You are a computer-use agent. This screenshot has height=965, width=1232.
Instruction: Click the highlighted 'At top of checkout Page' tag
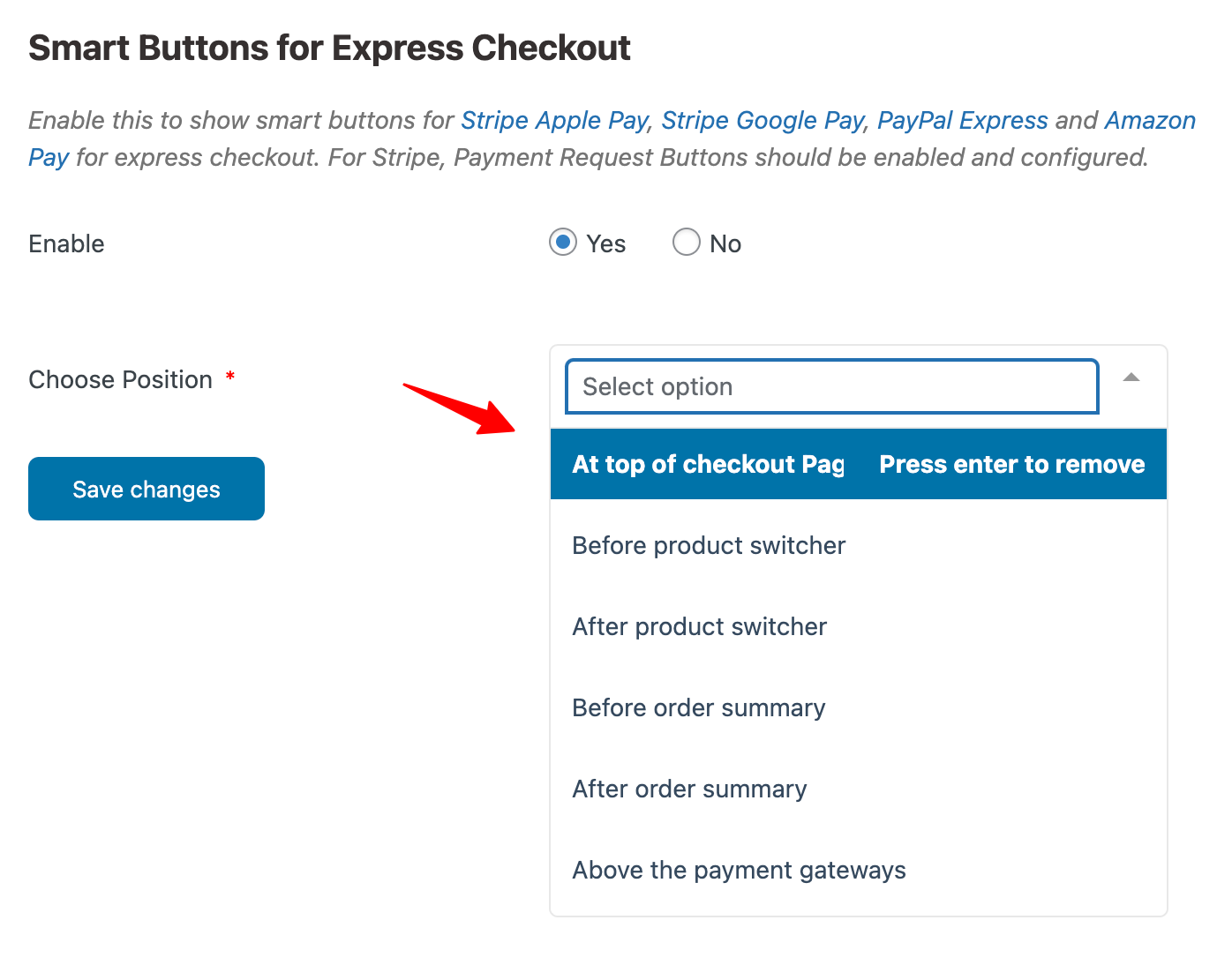tap(708, 464)
